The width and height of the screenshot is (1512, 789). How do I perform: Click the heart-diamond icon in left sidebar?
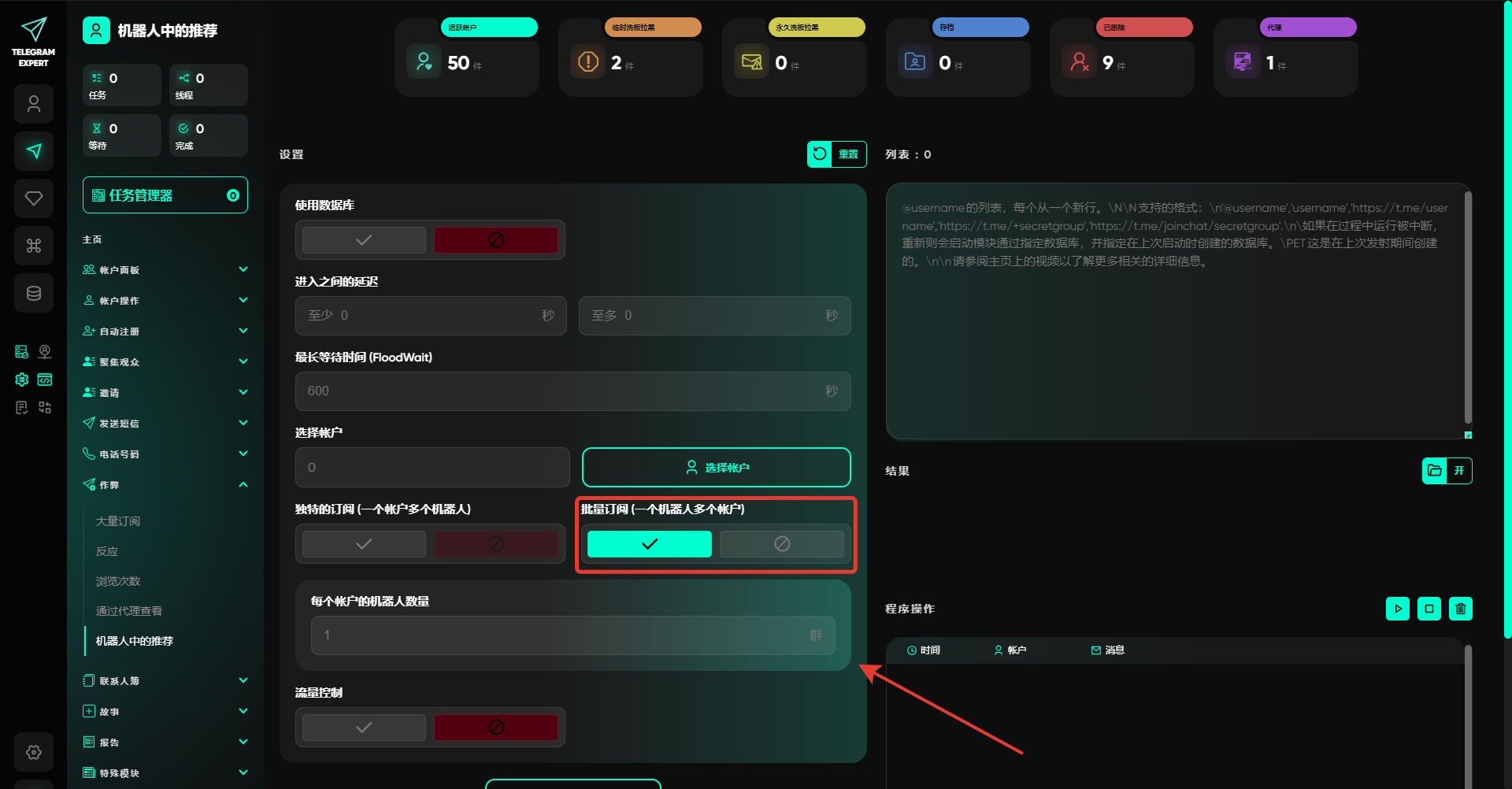click(x=34, y=198)
